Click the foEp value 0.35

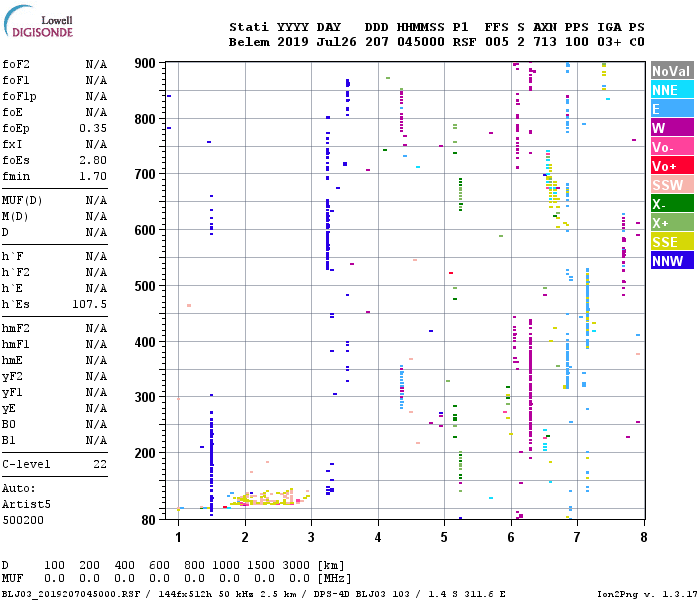[93, 129]
